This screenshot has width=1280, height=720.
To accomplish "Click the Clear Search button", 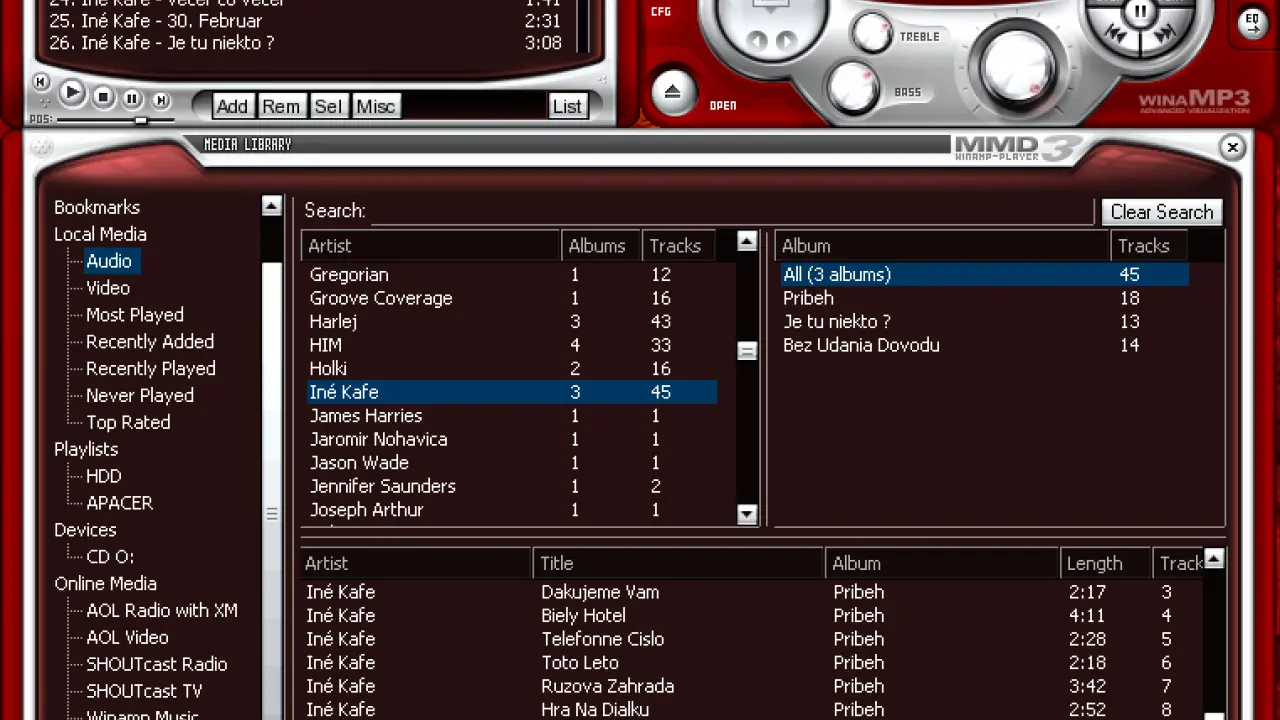I will (x=1161, y=212).
